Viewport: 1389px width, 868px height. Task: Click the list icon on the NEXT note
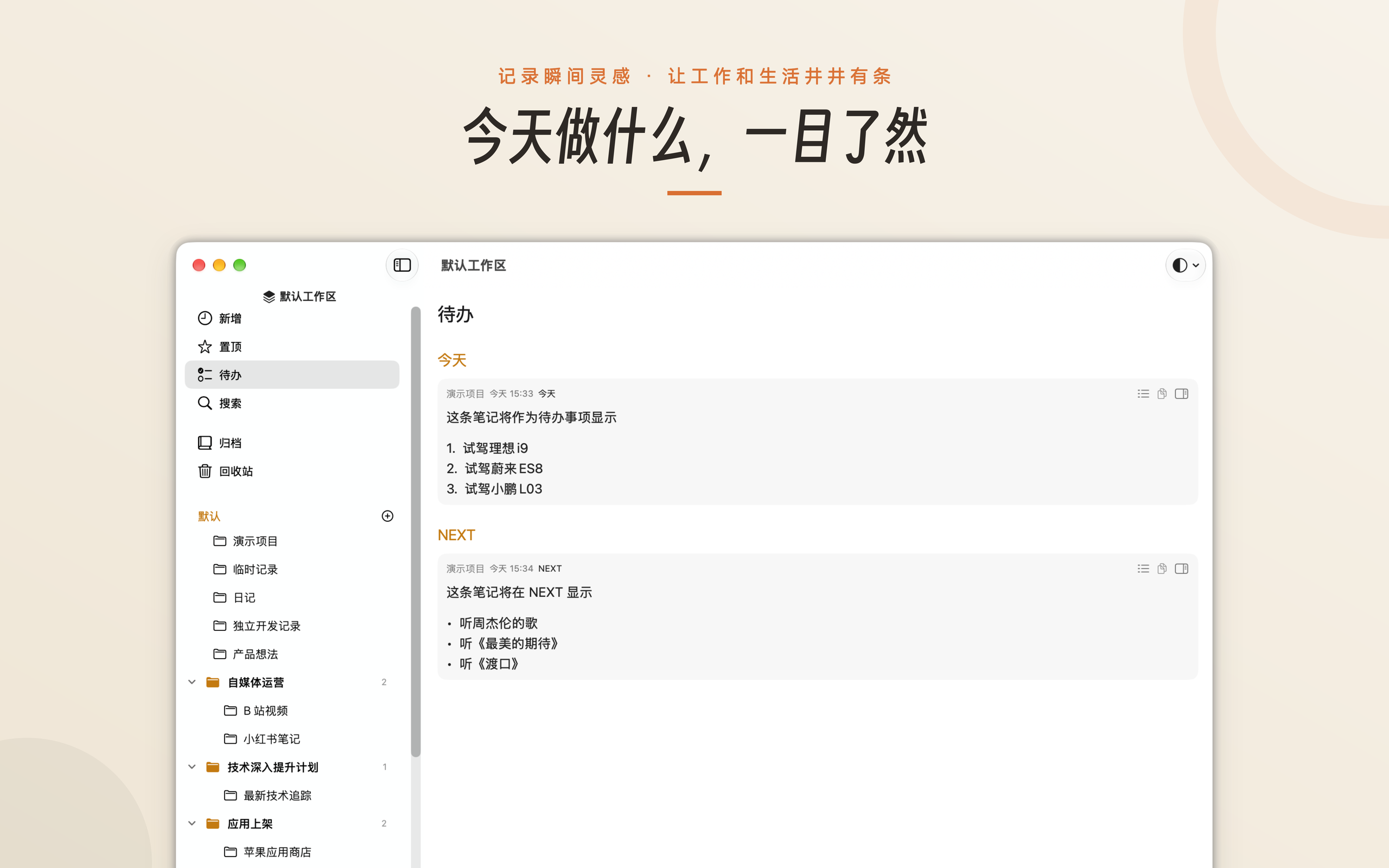point(1143,569)
